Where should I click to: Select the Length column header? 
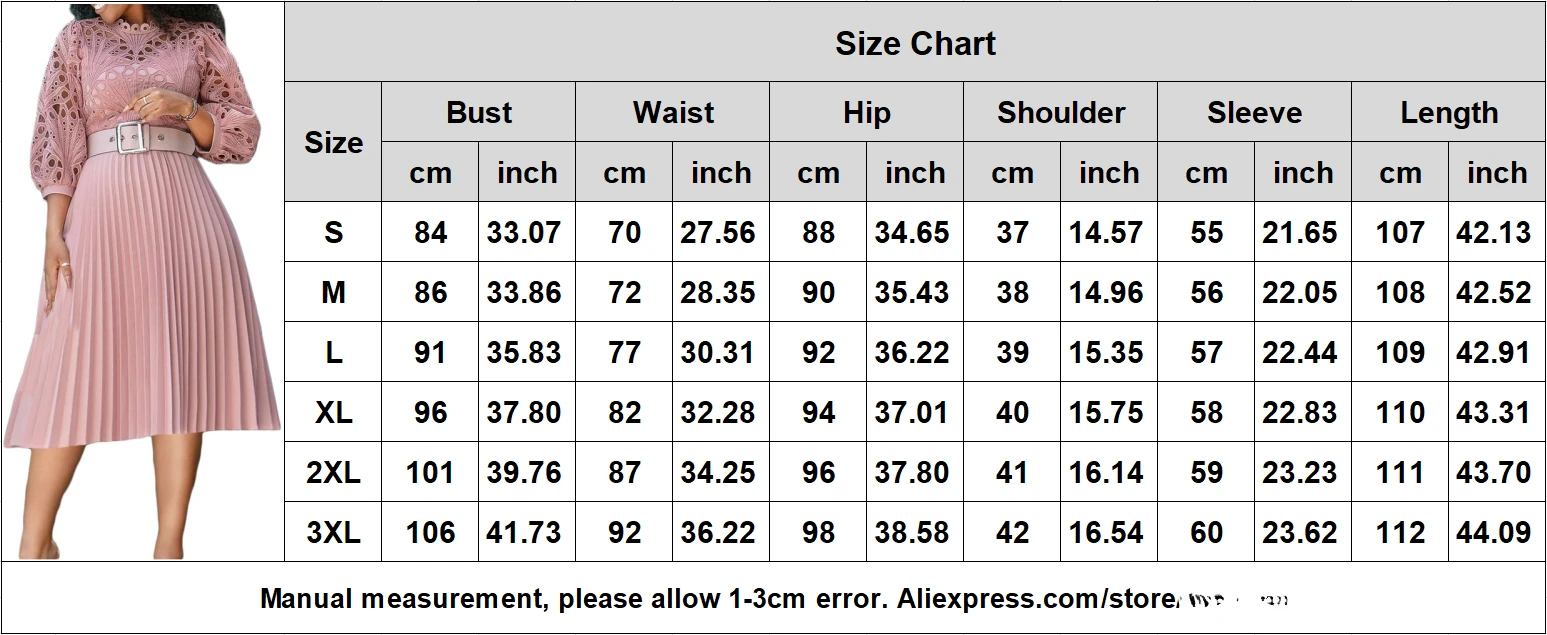(1448, 113)
